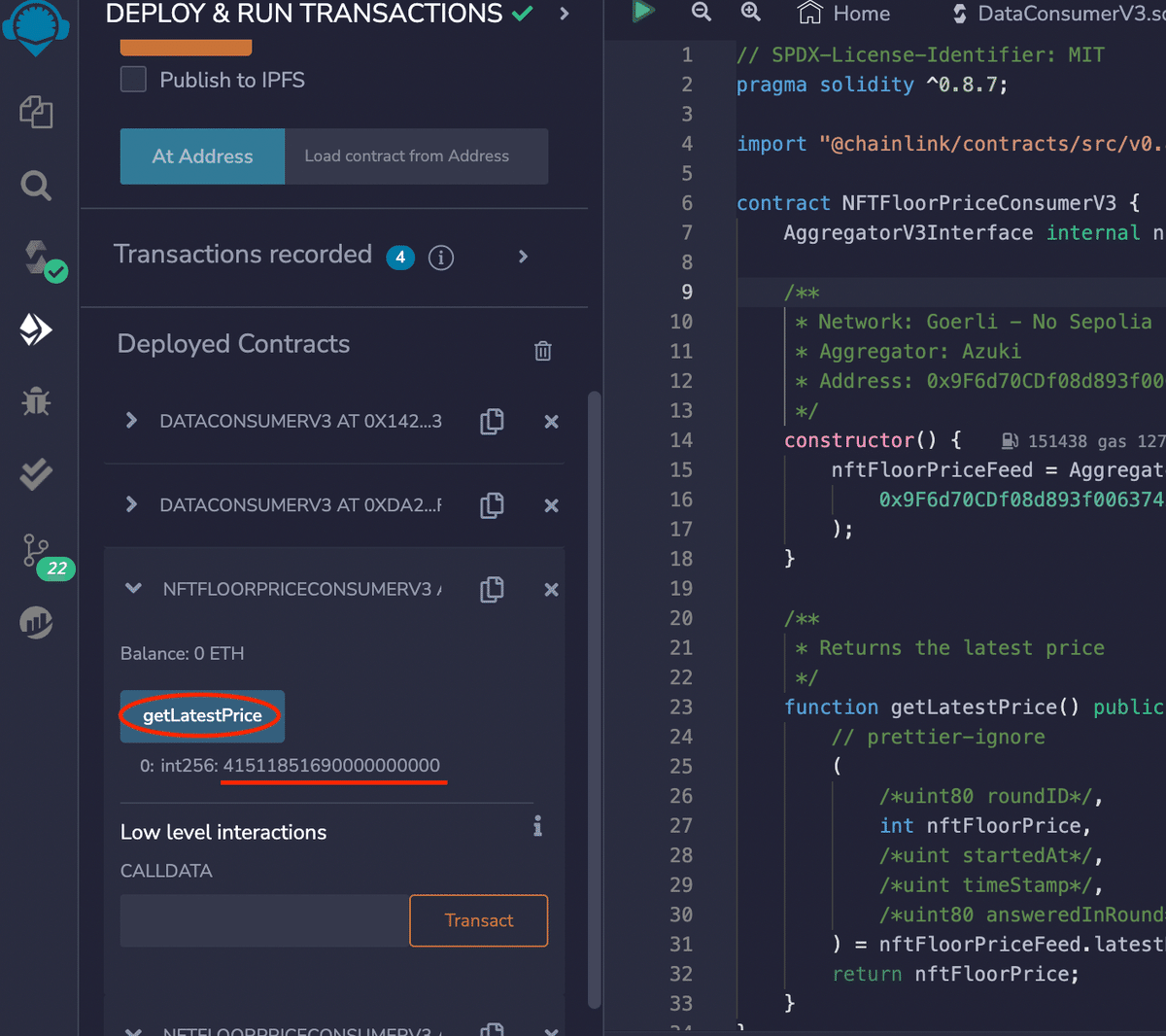This screenshot has width=1166, height=1036.
Task: Click the Low level interactions label
Action: click(x=223, y=832)
